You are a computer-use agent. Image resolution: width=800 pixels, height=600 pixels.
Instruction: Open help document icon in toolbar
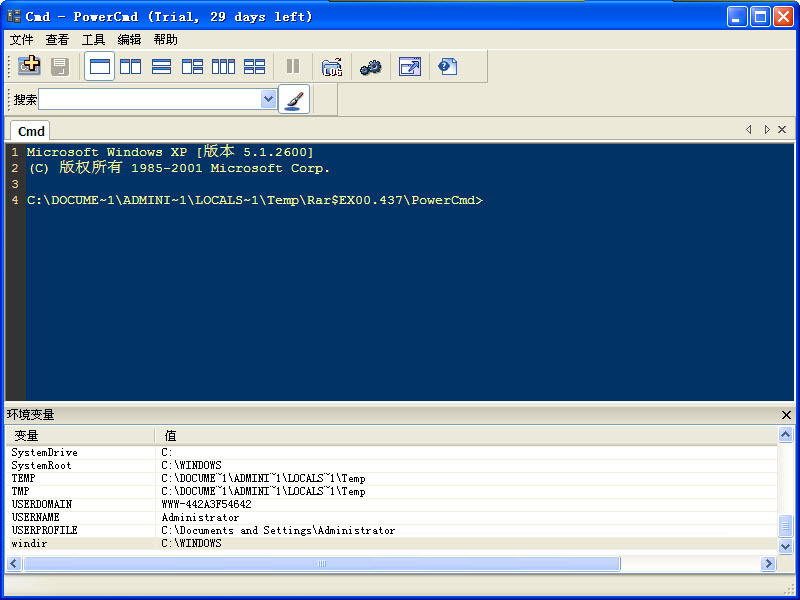pyautogui.click(x=447, y=67)
